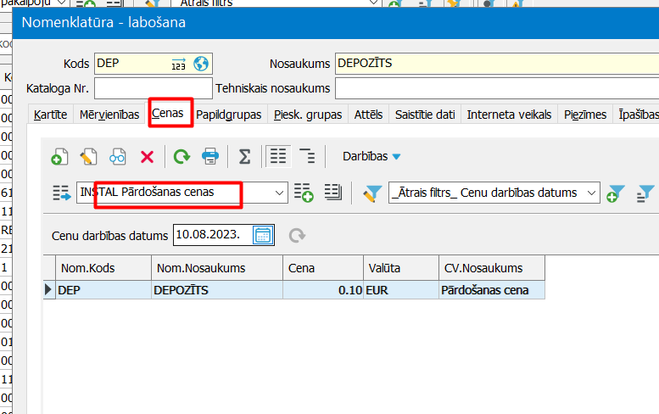Delete record with red X icon
This screenshot has height=414, width=659.
click(x=147, y=157)
